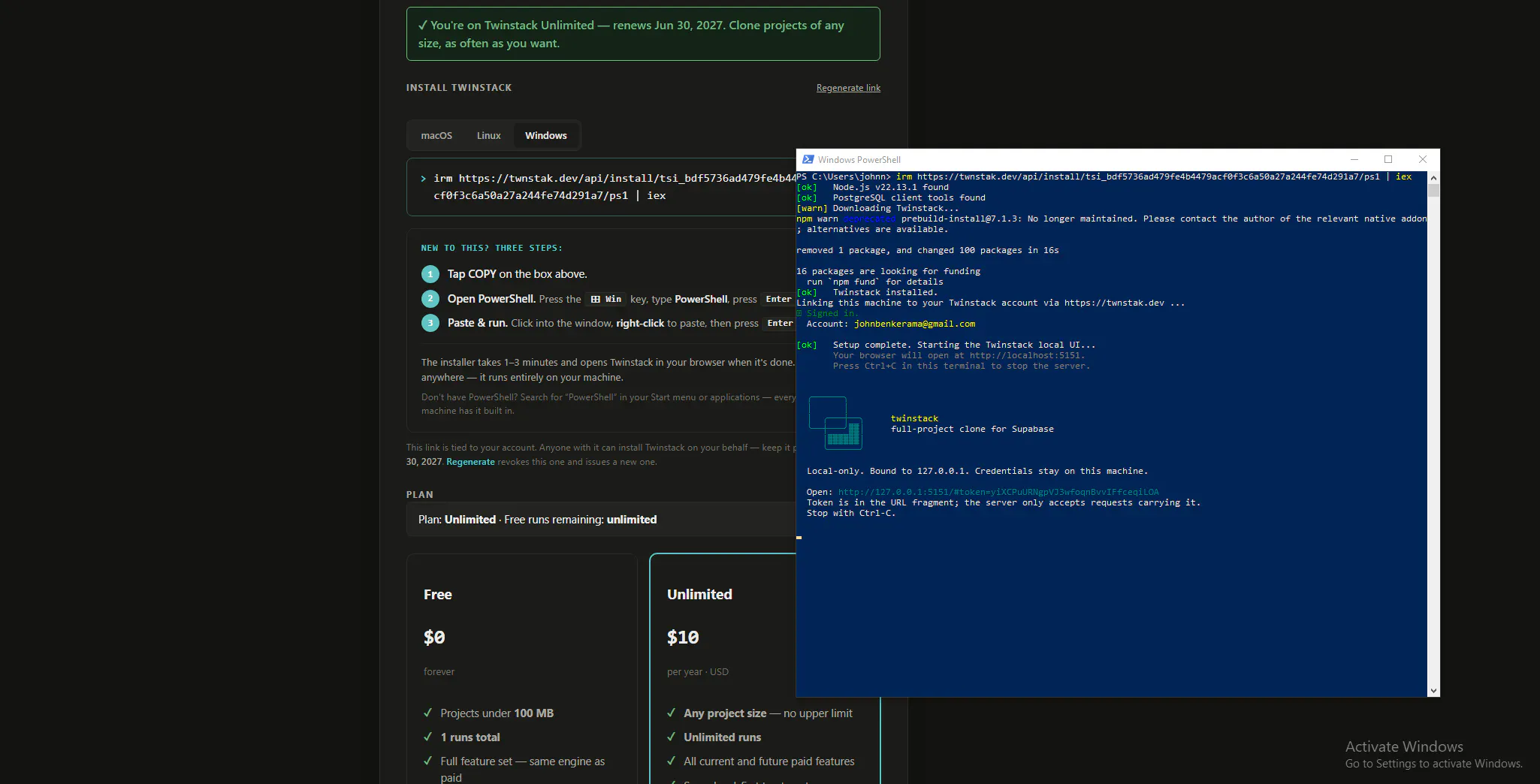This screenshot has height=784, width=1540.
Task: Click the 'INSTALL TWINSTACK' heading
Action: (x=459, y=88)
